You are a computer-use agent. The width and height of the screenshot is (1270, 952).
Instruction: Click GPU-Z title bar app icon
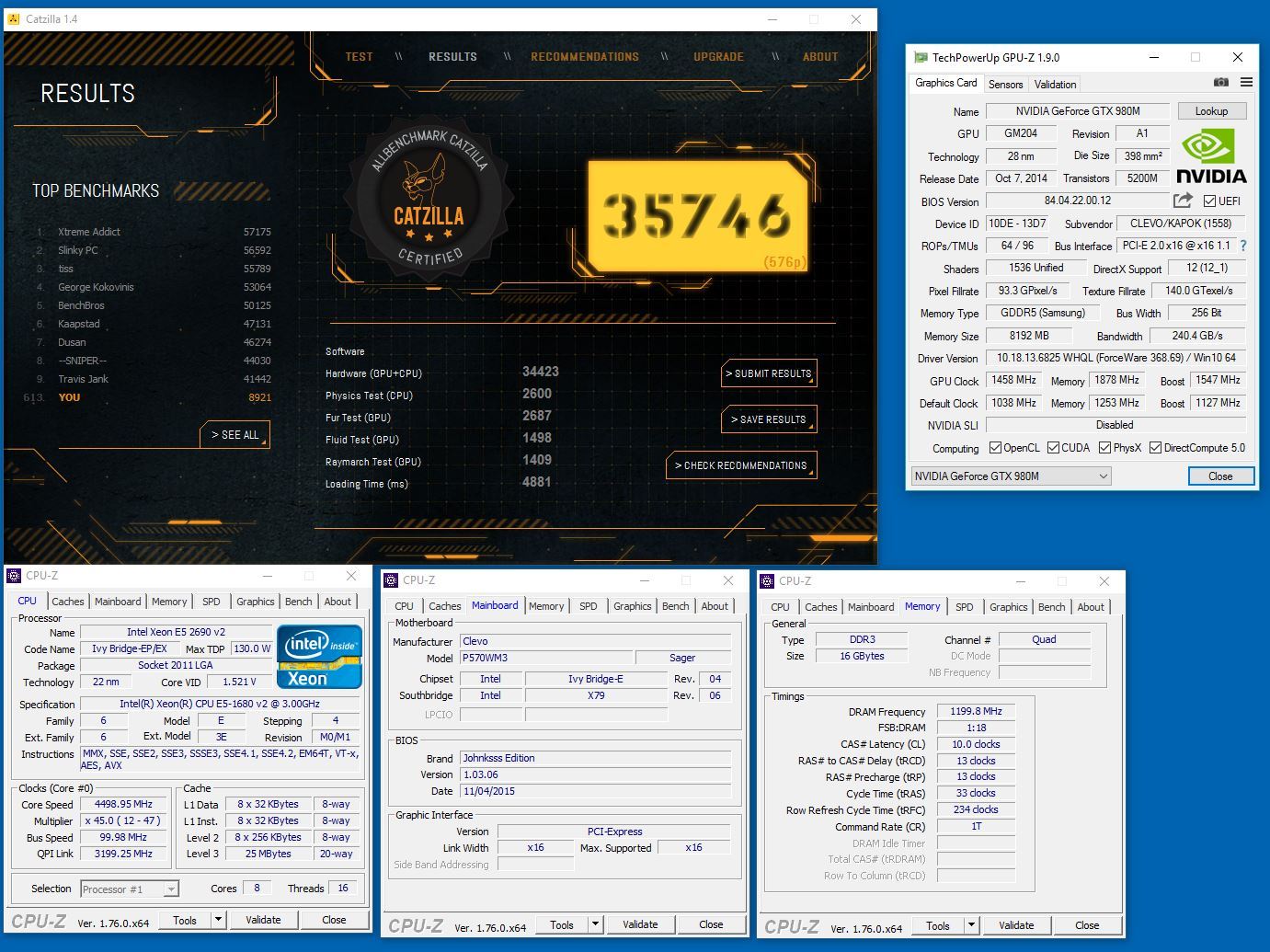[921, 57]
